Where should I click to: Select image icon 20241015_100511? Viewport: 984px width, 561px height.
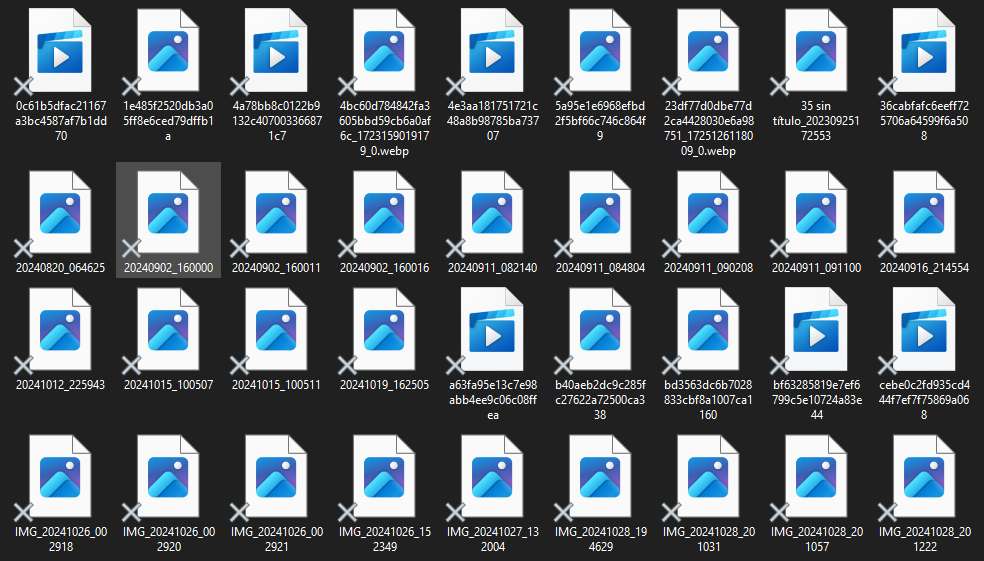pos(276,329)
